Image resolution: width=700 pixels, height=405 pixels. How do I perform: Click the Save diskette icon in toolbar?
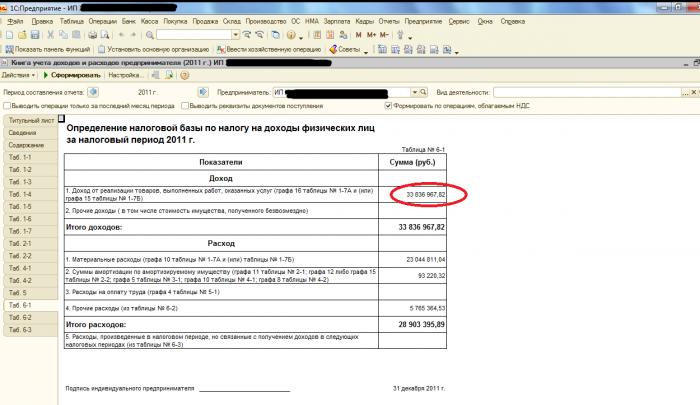35,35
